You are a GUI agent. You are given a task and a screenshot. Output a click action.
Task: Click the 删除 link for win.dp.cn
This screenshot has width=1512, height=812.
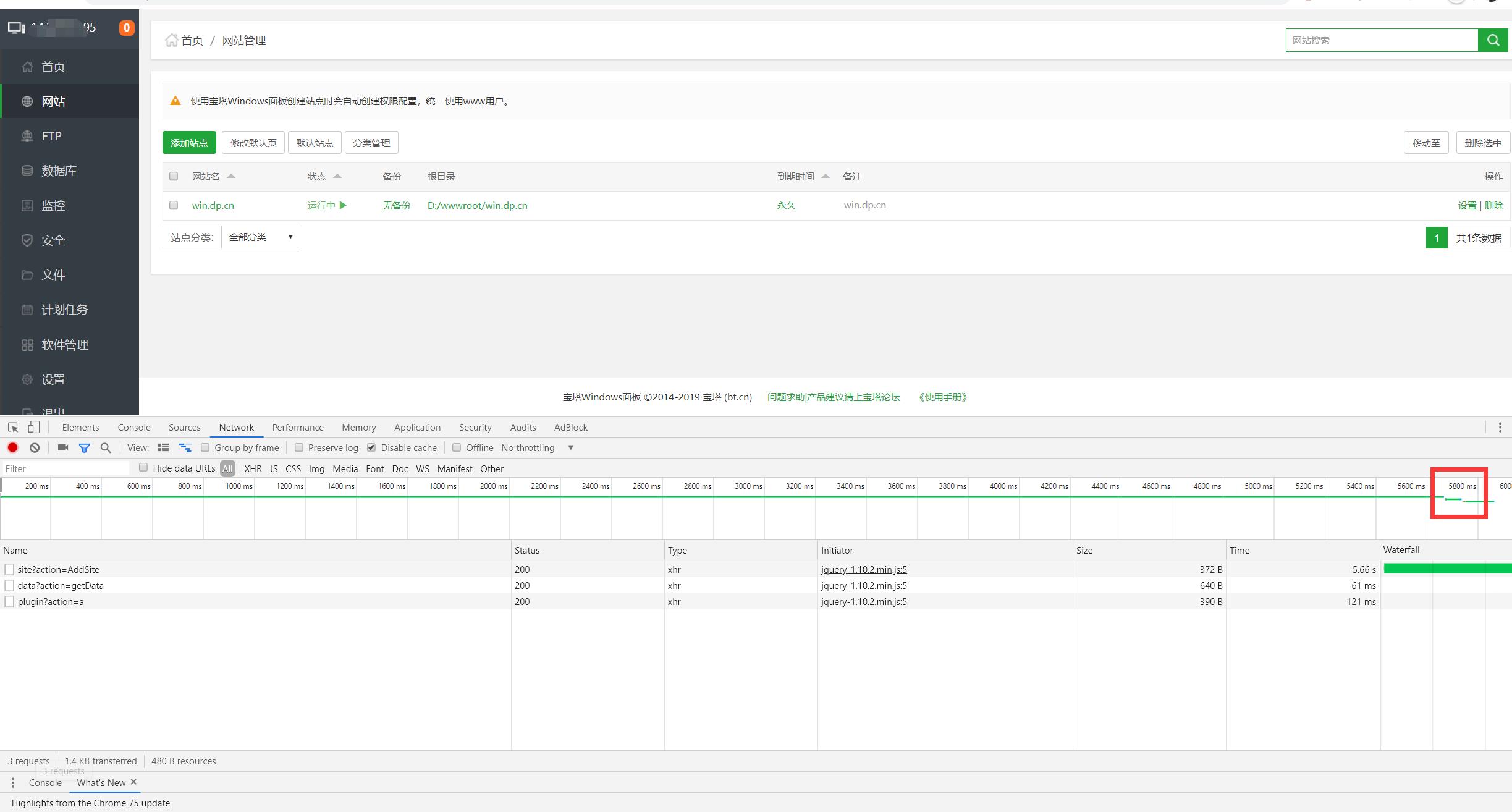click(x=1493, y=205)
